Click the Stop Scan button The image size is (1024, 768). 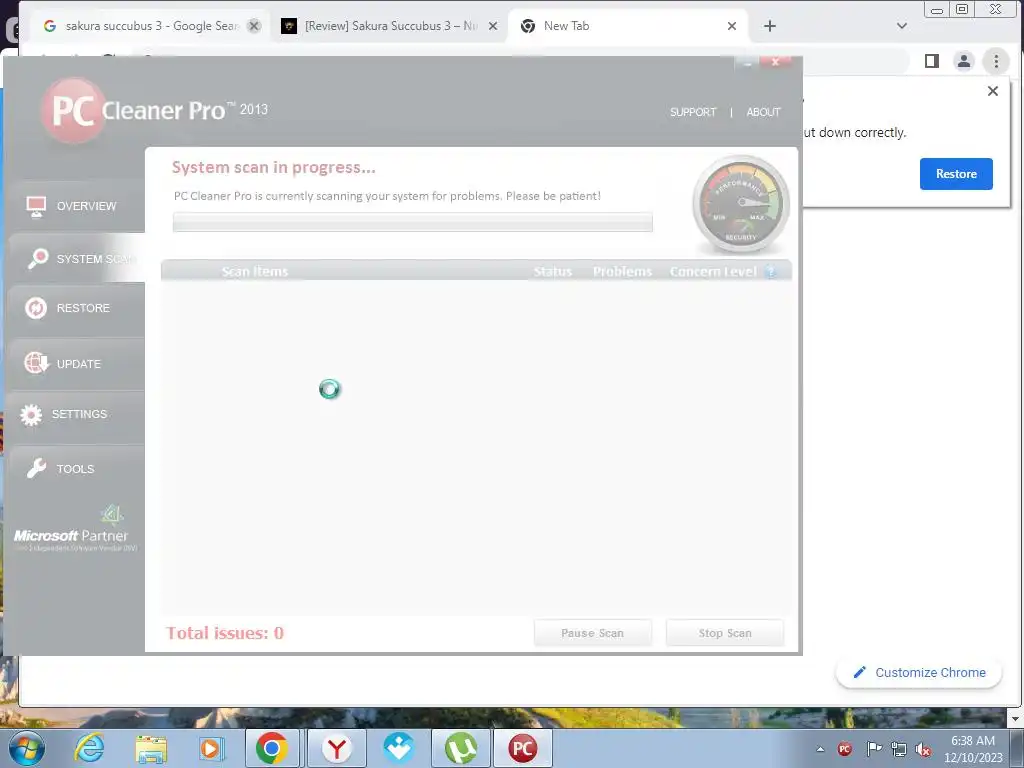[x=725, y=633]
